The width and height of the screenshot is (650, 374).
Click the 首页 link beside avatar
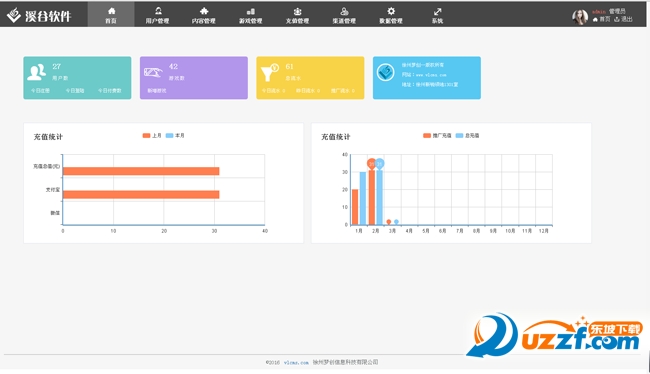(601, 19)
